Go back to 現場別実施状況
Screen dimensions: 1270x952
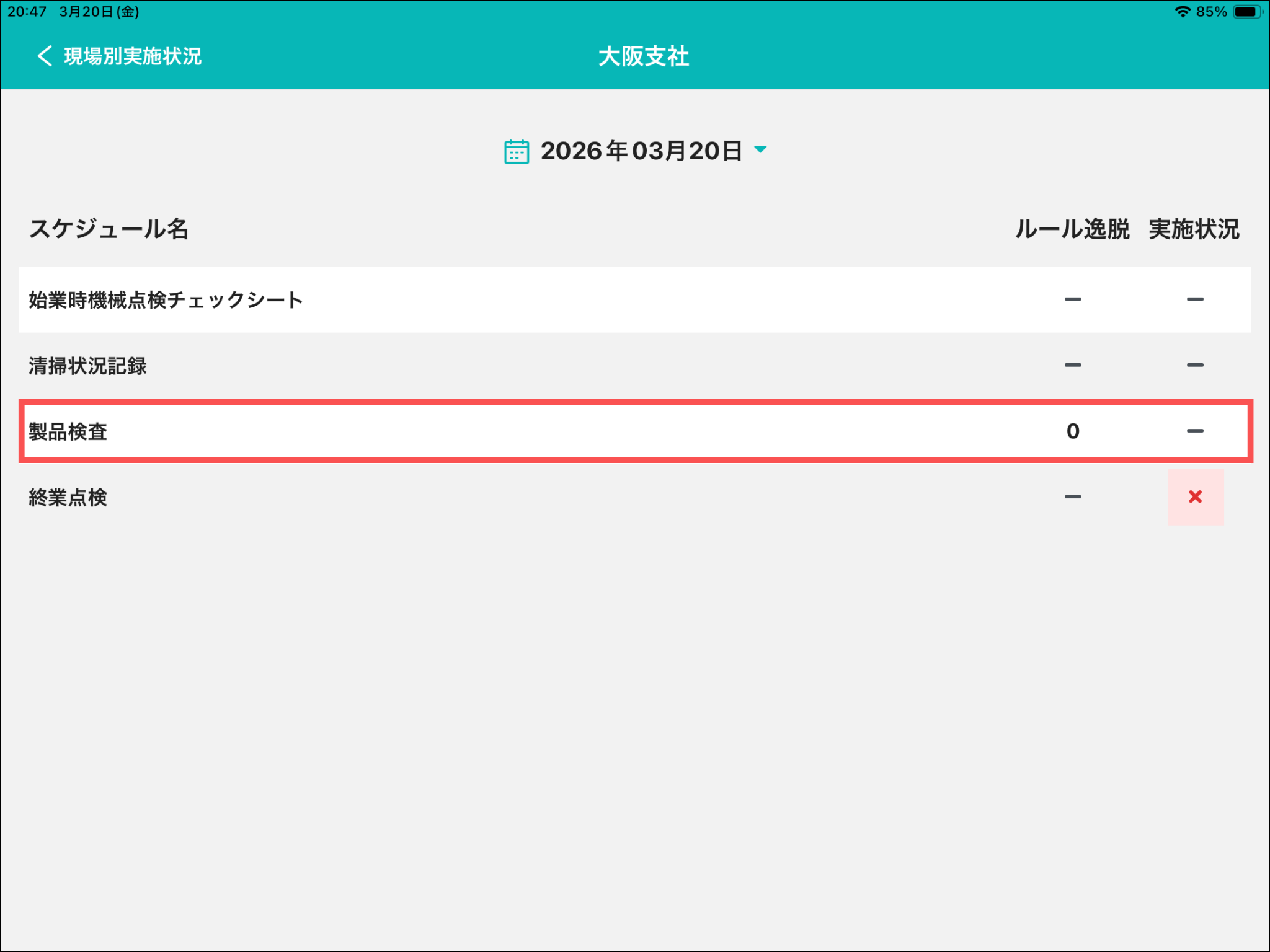tap(132, 56)
